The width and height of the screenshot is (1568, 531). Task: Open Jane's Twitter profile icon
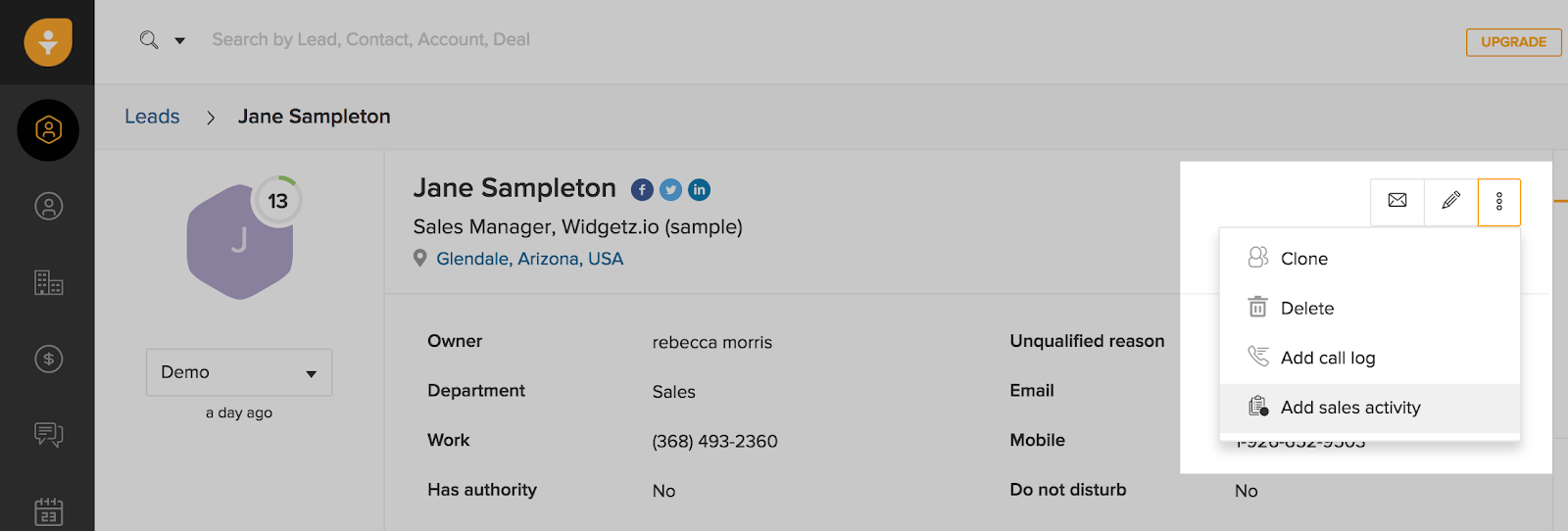pyautogui.click(x=670, y=190)
